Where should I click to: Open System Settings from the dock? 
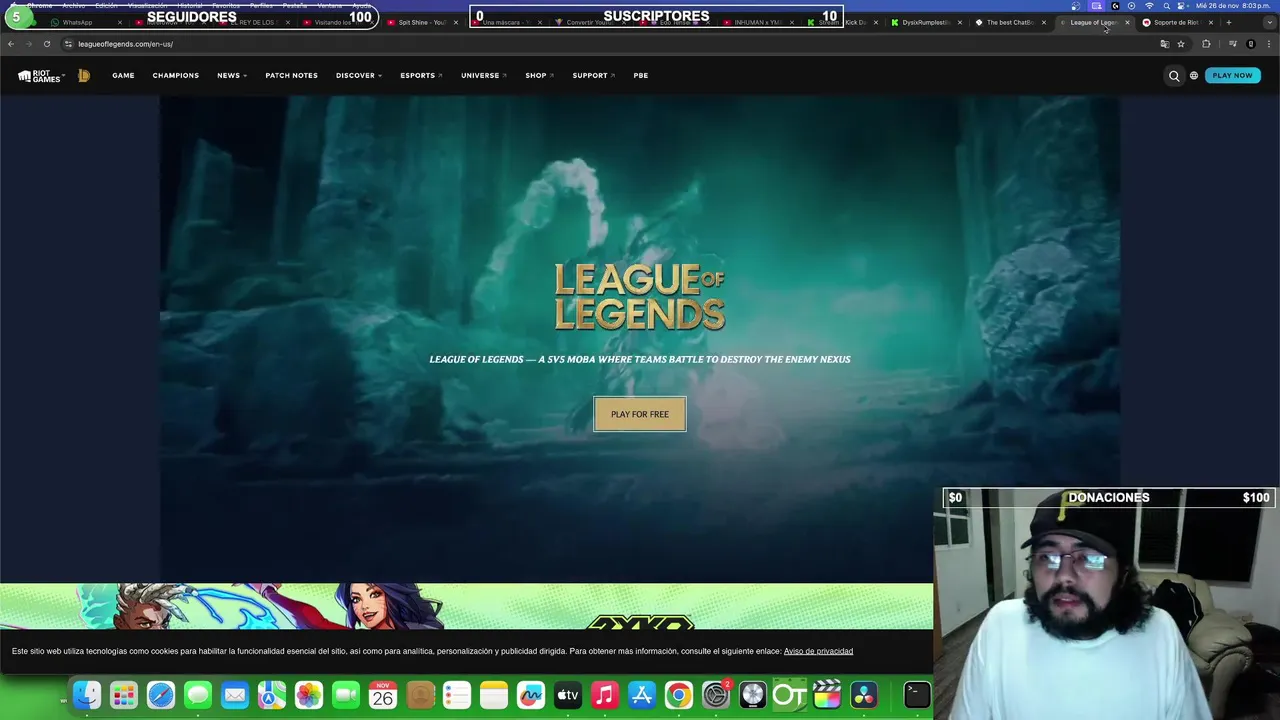click(x=716, y=694)
